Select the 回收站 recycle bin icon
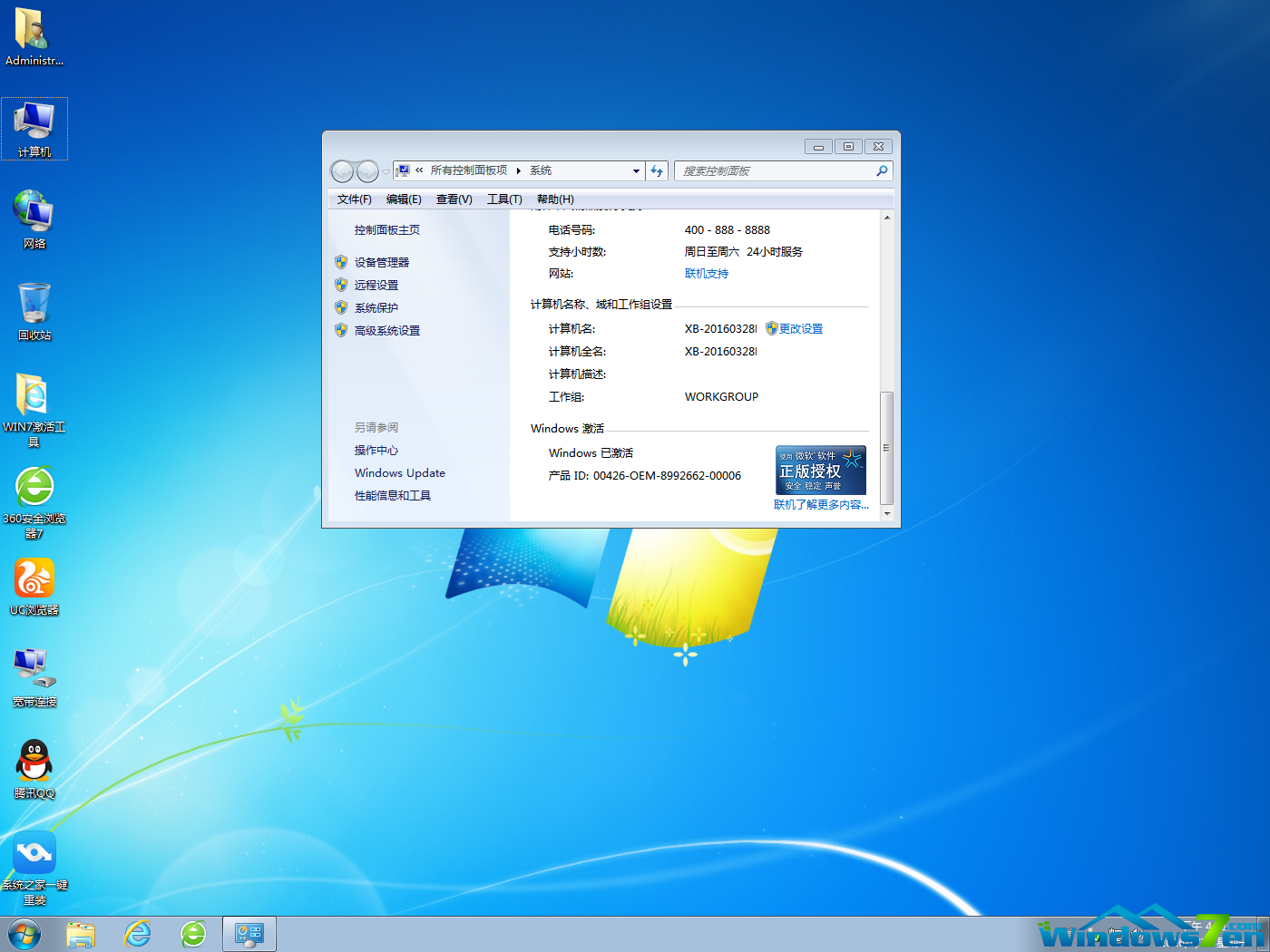 point(34,312)
